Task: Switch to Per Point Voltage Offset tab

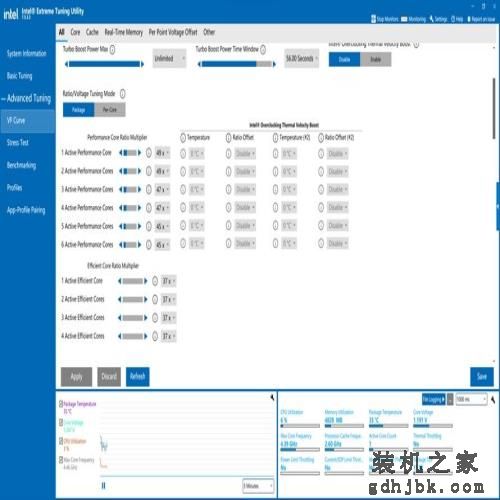Action: (x=173, y=32)
